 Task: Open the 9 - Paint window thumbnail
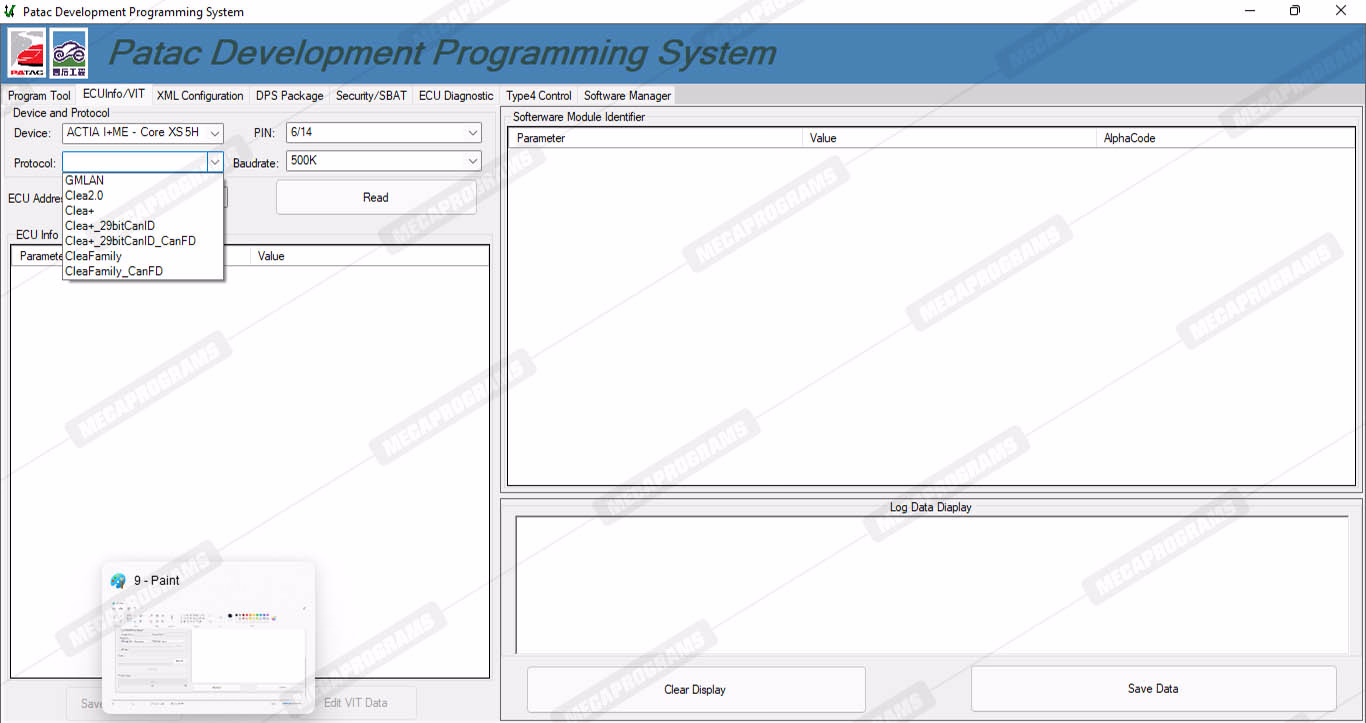(208, 636)
